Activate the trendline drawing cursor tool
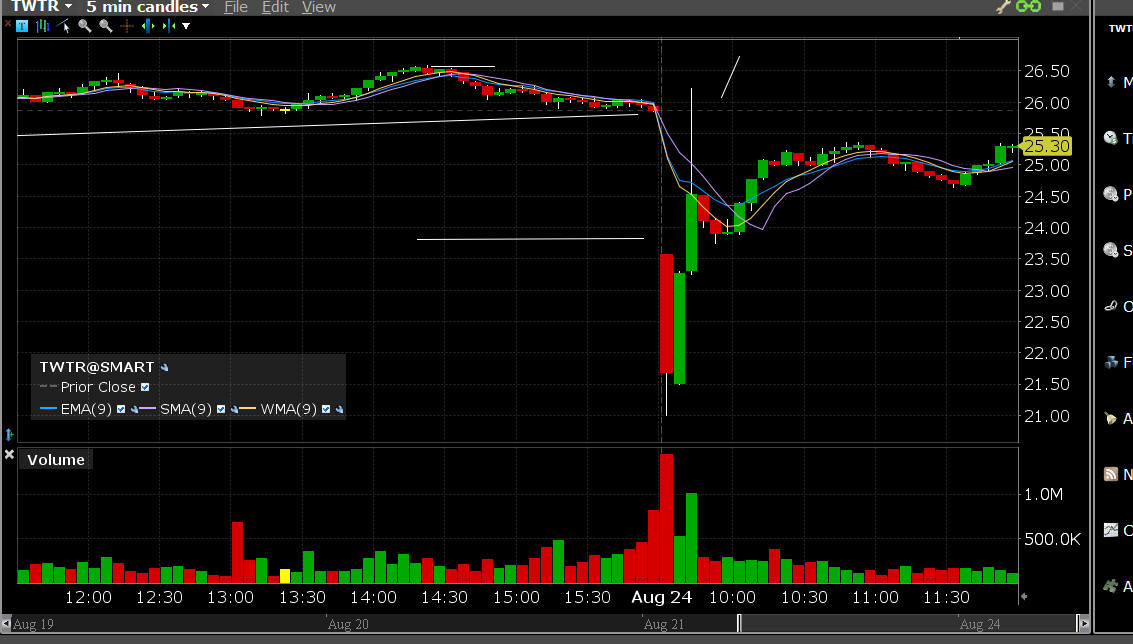This screenshot has height=644, width=1133. [x=65, y=26]
